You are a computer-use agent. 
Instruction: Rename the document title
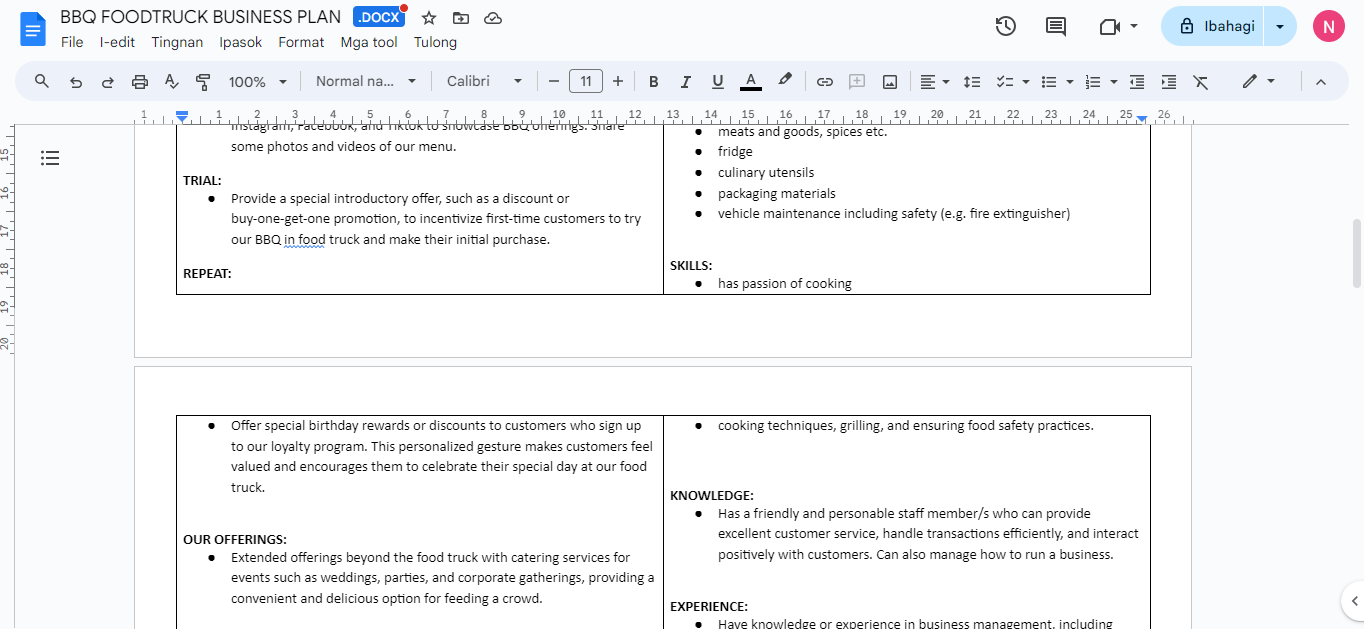pyautogui.click(x=200, y=17)
